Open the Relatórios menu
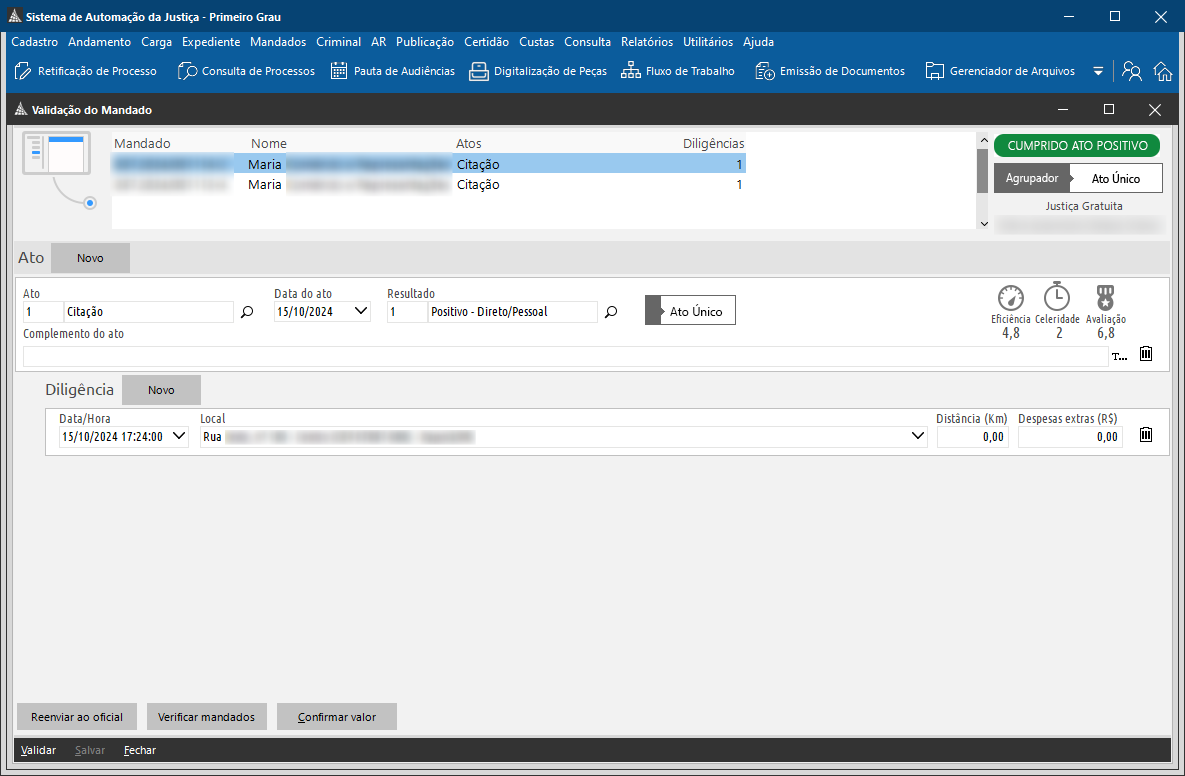 (x=646, y=42)
